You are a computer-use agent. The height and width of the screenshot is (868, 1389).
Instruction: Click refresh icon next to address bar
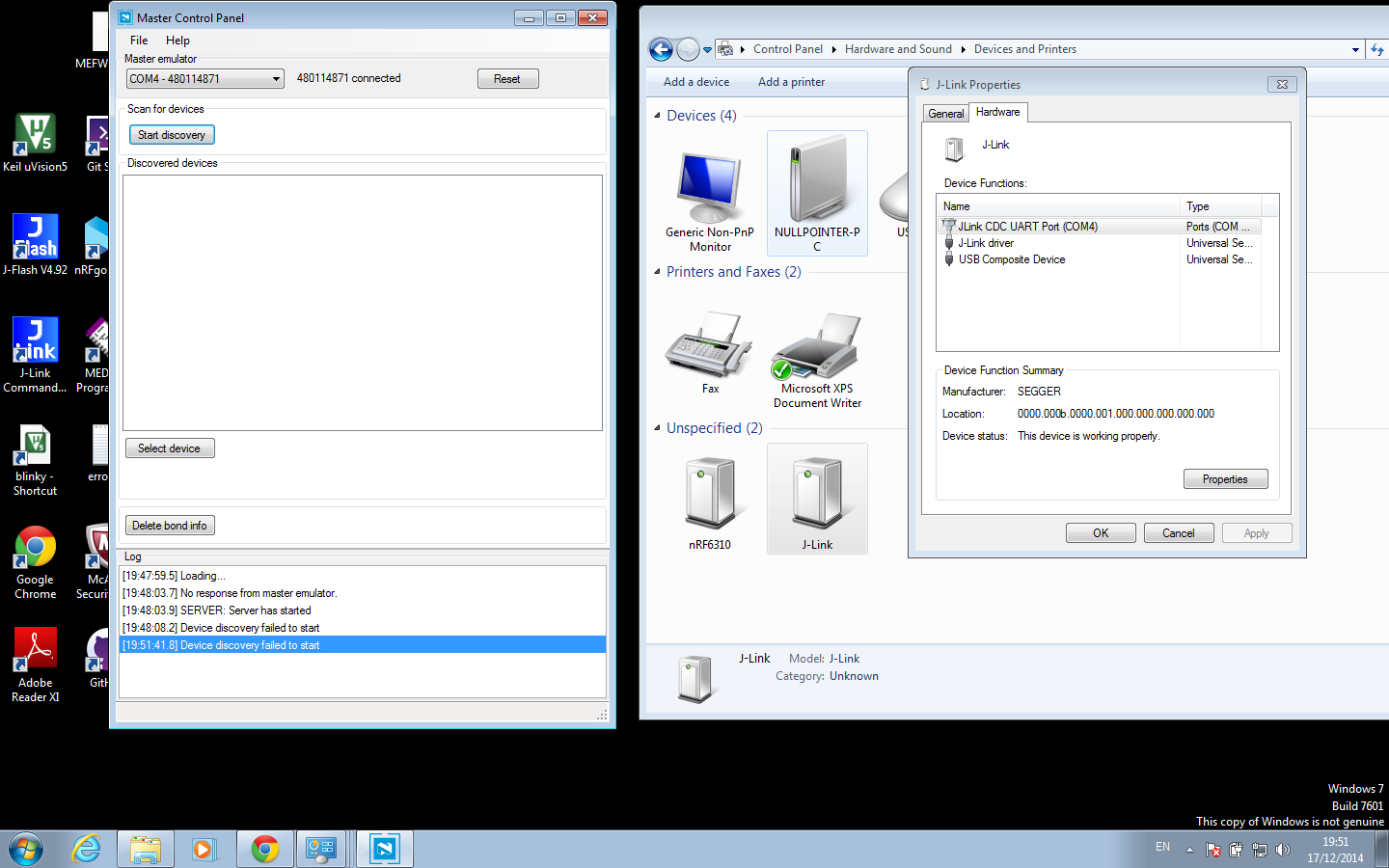(1377, 49)
